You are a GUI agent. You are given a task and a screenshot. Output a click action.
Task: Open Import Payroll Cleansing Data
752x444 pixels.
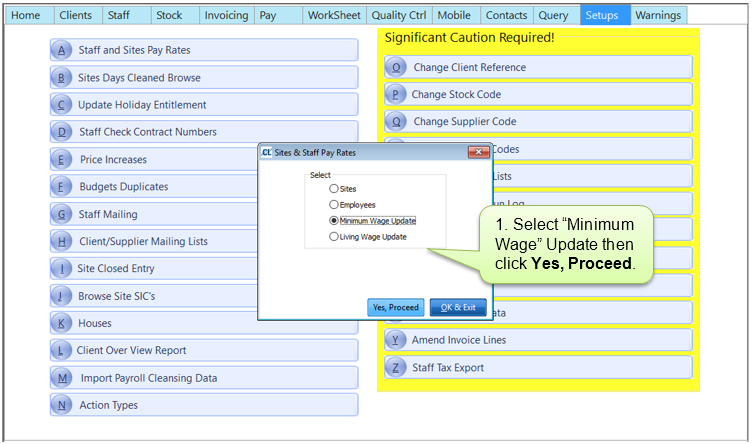[148, 378]
